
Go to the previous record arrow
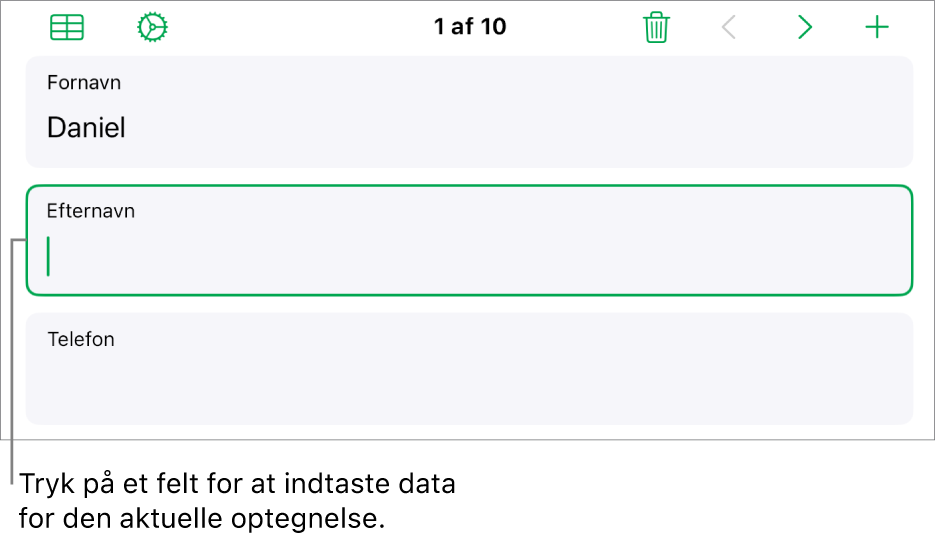pos(729,27)
